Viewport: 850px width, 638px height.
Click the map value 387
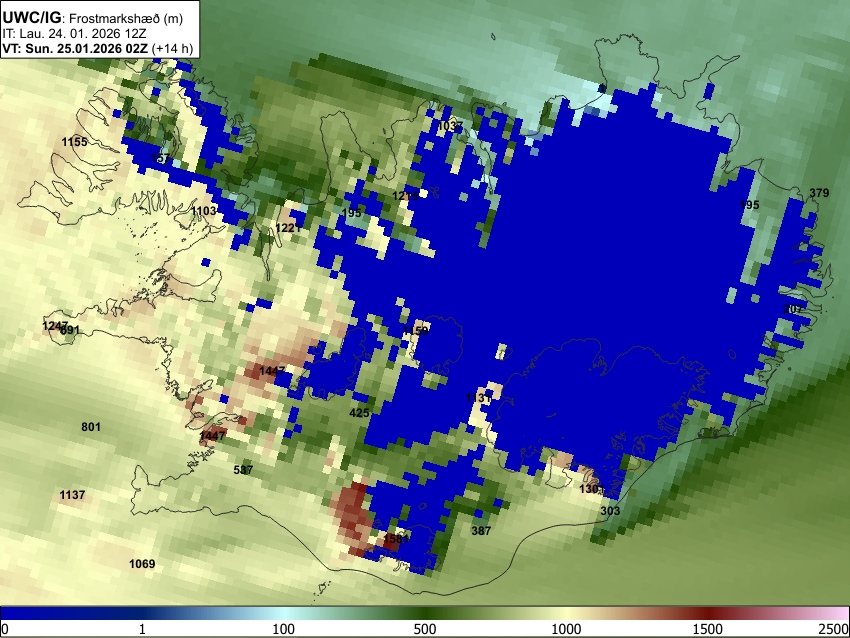481,531
